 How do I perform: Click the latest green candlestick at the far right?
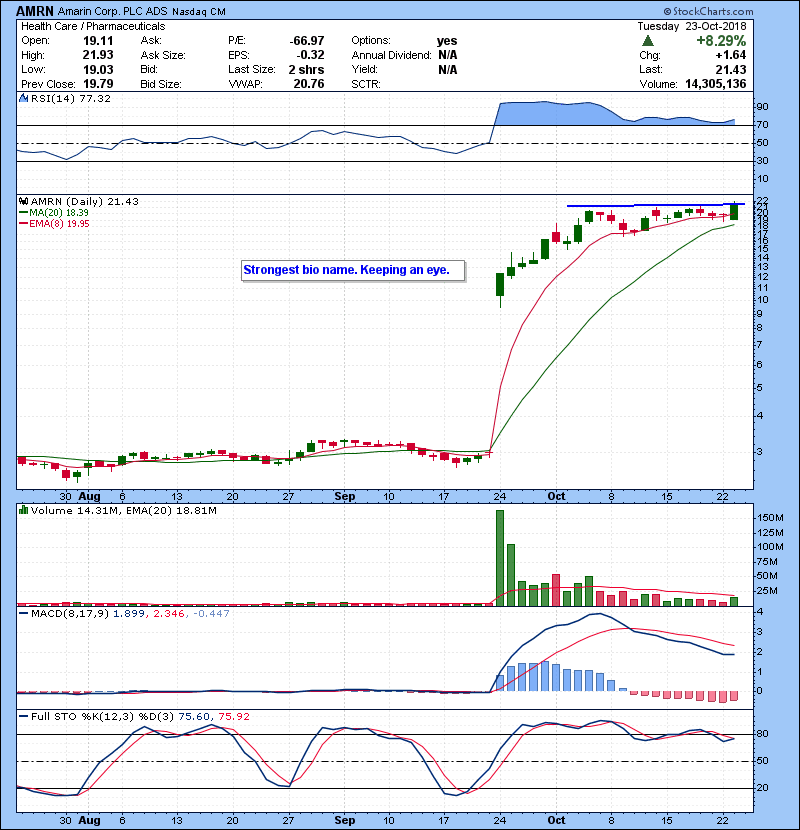pyautogui.click(x=734, y=211)
